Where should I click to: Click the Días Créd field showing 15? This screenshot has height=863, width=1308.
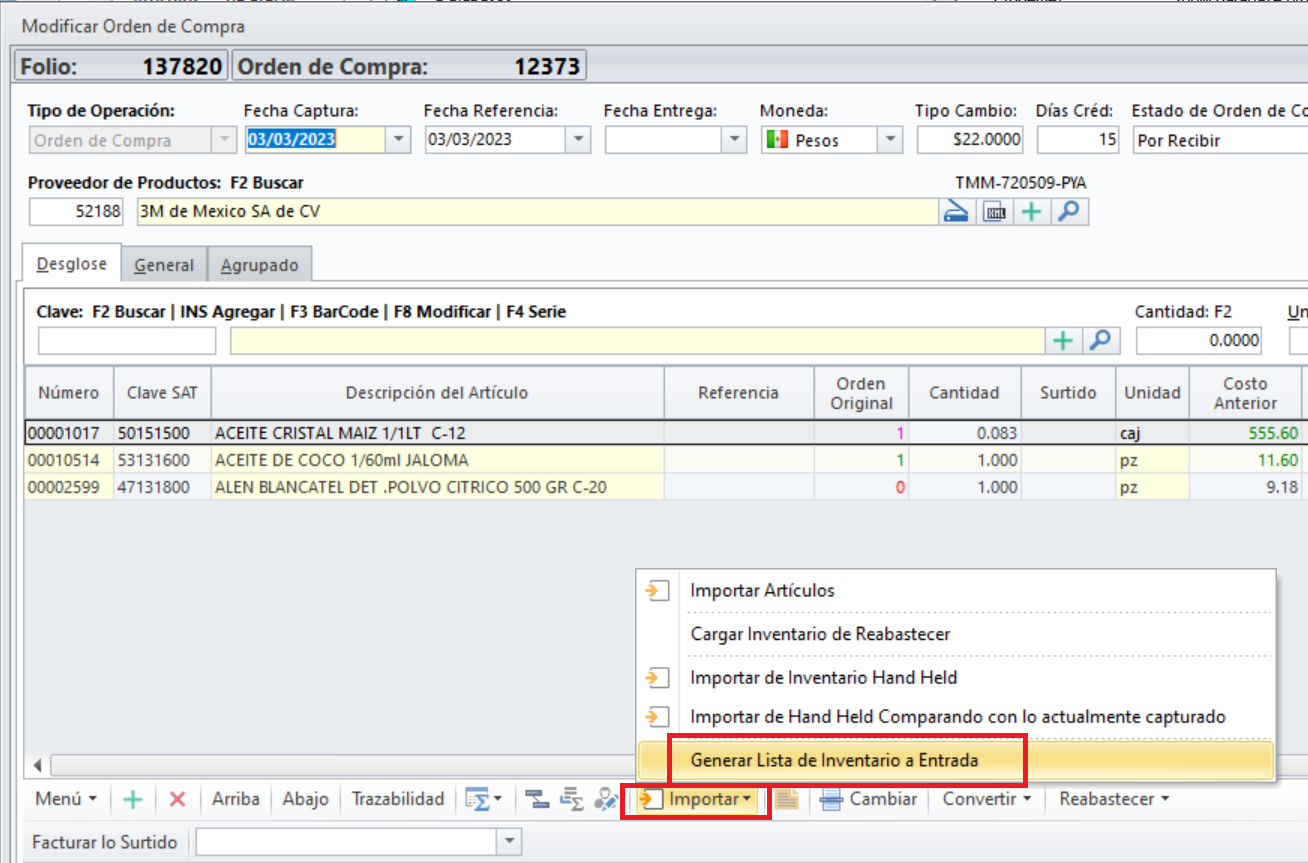pos(1078,140)
